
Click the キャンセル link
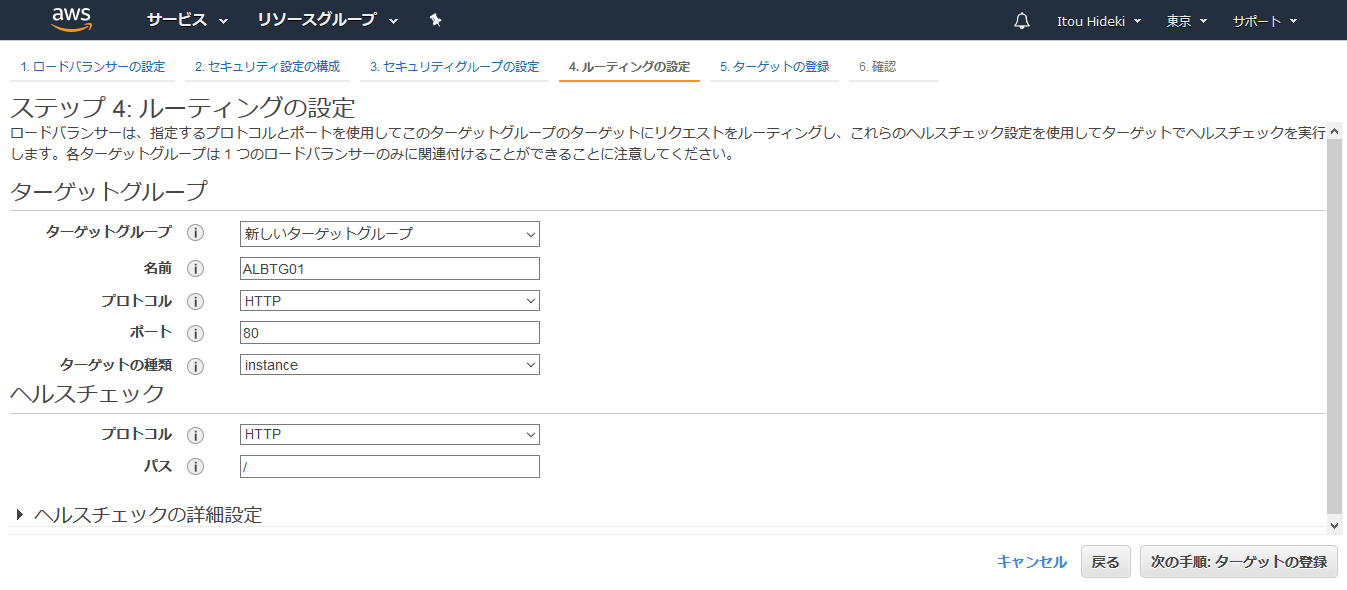1032,562
